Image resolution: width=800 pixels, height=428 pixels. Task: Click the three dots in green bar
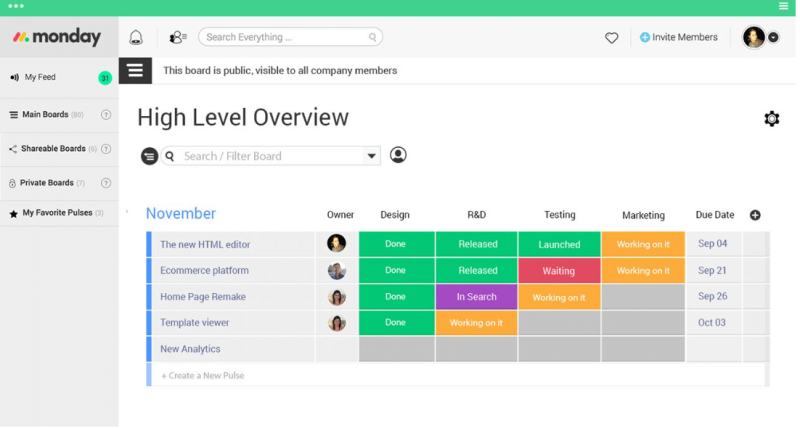tap(16, 6)
